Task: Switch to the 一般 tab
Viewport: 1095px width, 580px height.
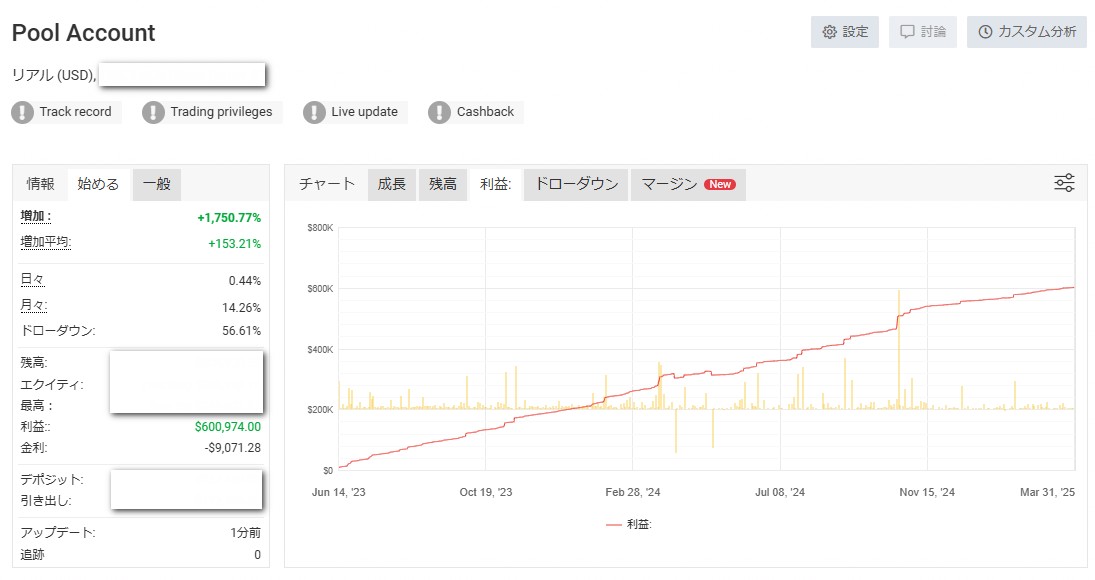Action: click(x=156, y=184)
